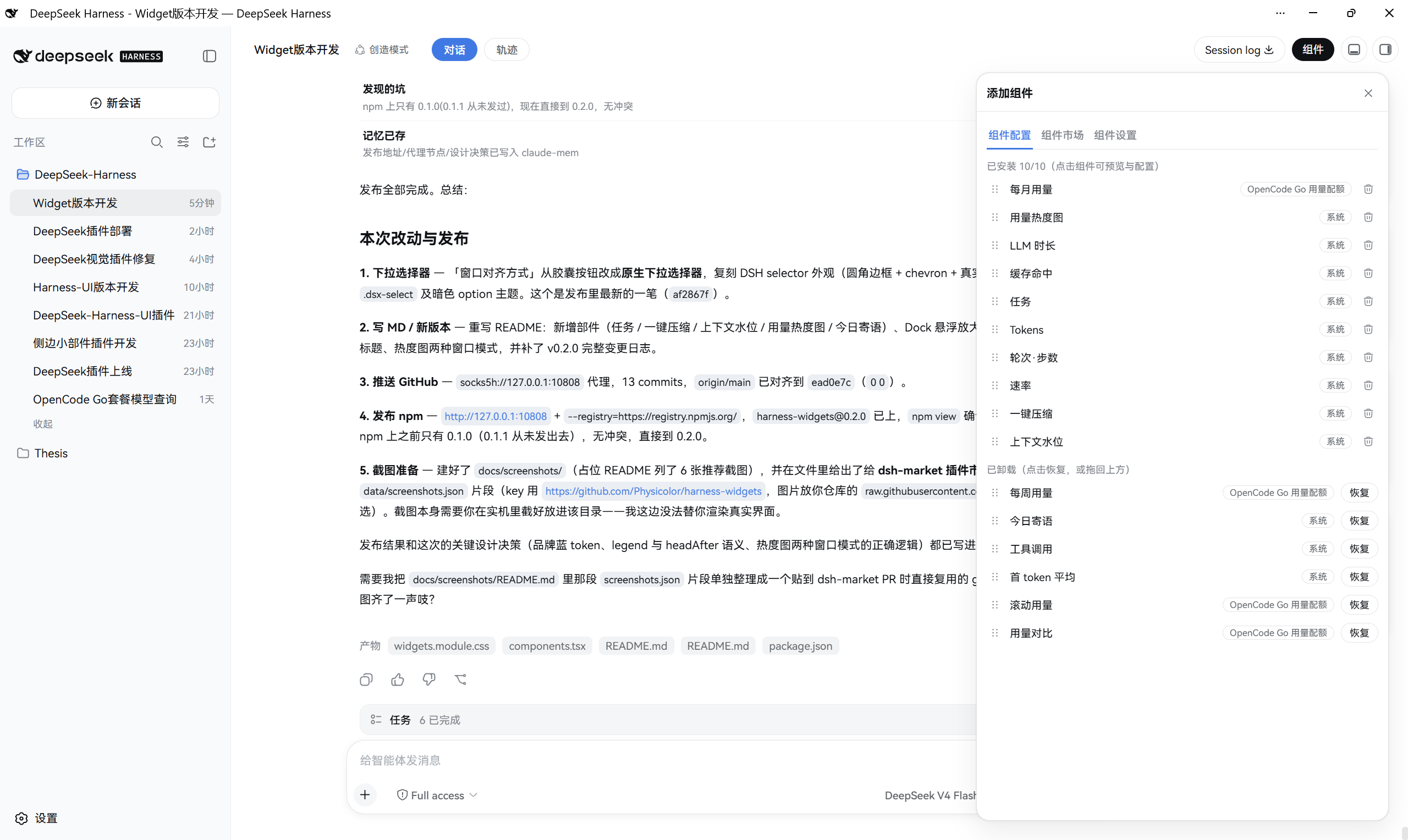The image size is (1408, 840).
Task: Delete the 速率 widget
Action: pos(1368,385)
